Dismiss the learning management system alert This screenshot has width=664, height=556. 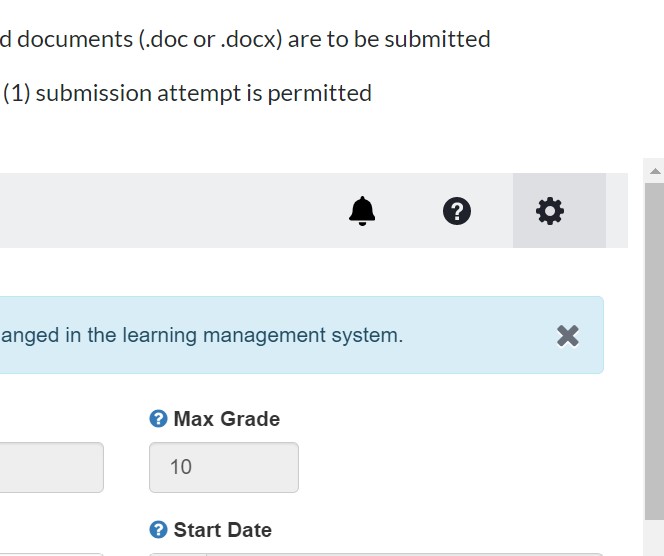coord(567,336)
